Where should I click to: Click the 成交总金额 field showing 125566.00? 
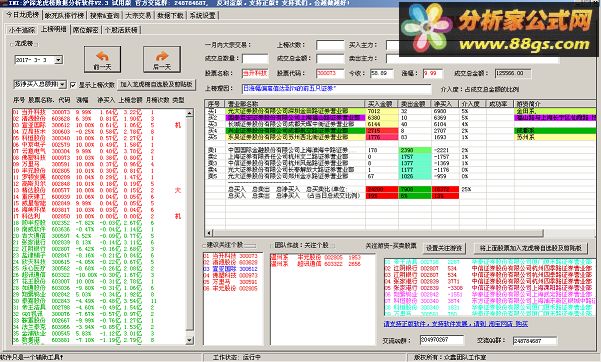tap(513, 73)
